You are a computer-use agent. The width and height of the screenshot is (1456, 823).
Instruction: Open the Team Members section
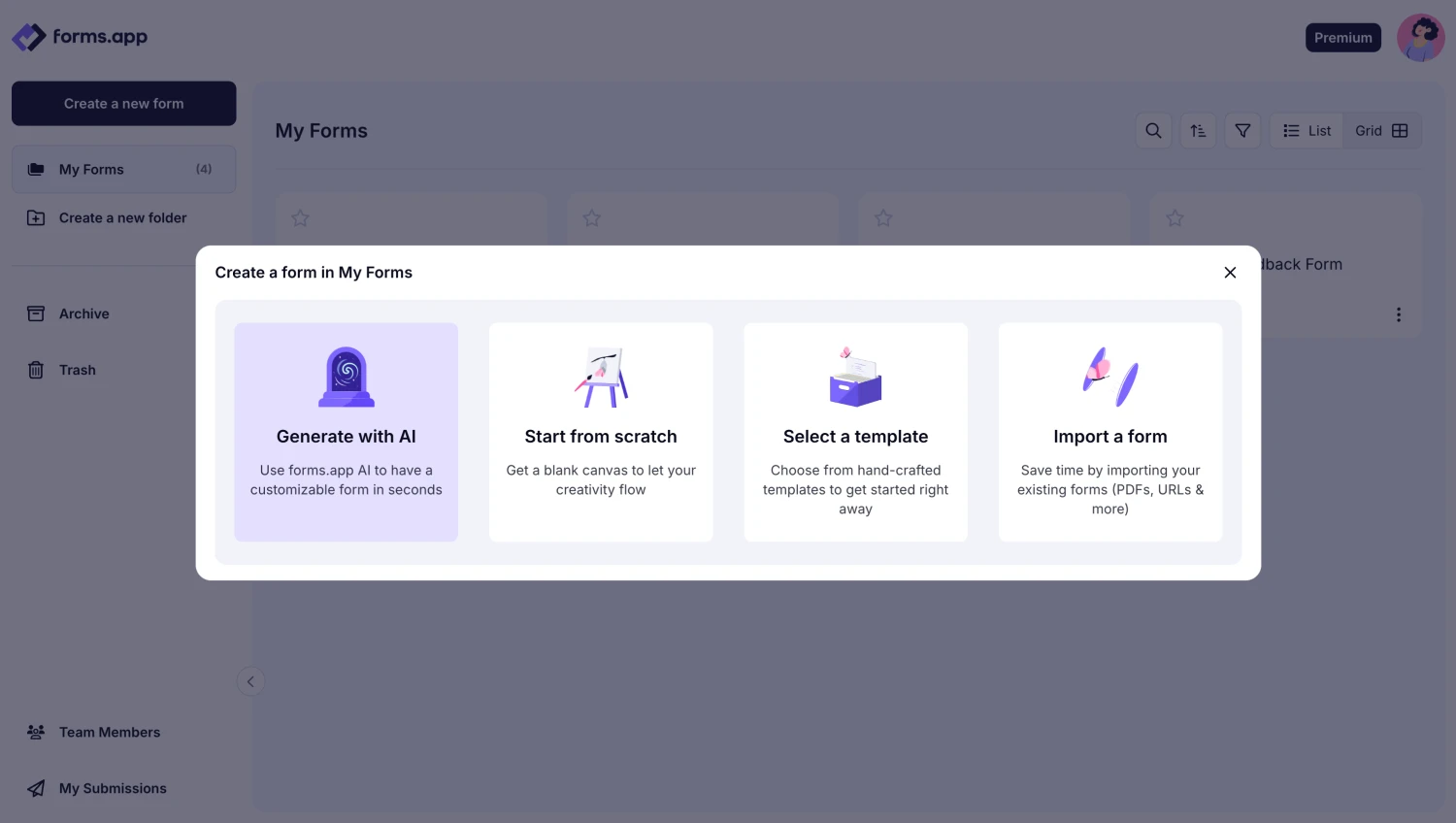click(109, 732)
